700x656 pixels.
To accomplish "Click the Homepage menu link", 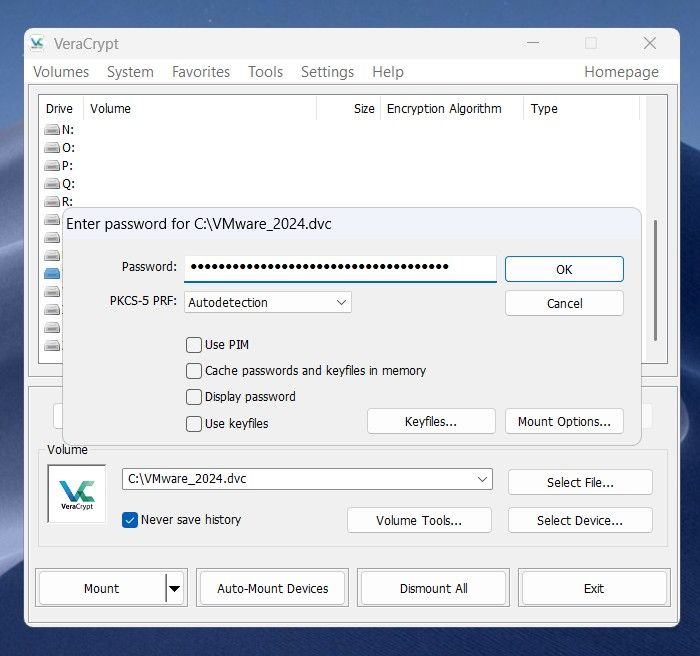I will pos(621,72).
